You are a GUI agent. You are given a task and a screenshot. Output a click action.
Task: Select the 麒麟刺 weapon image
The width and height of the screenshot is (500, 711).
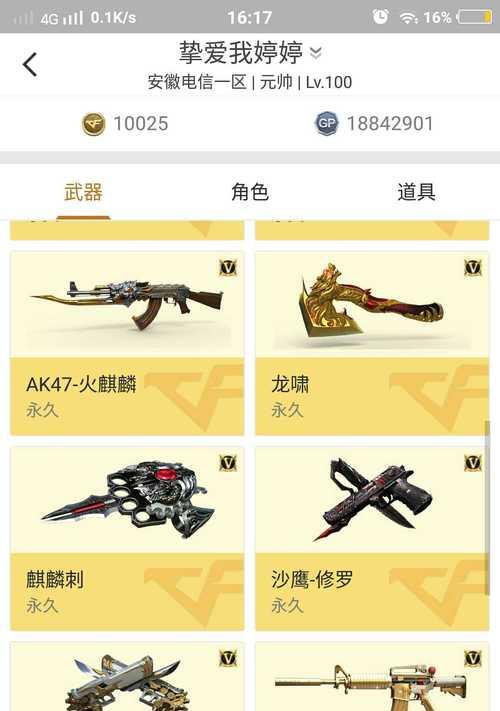(128, 499)
